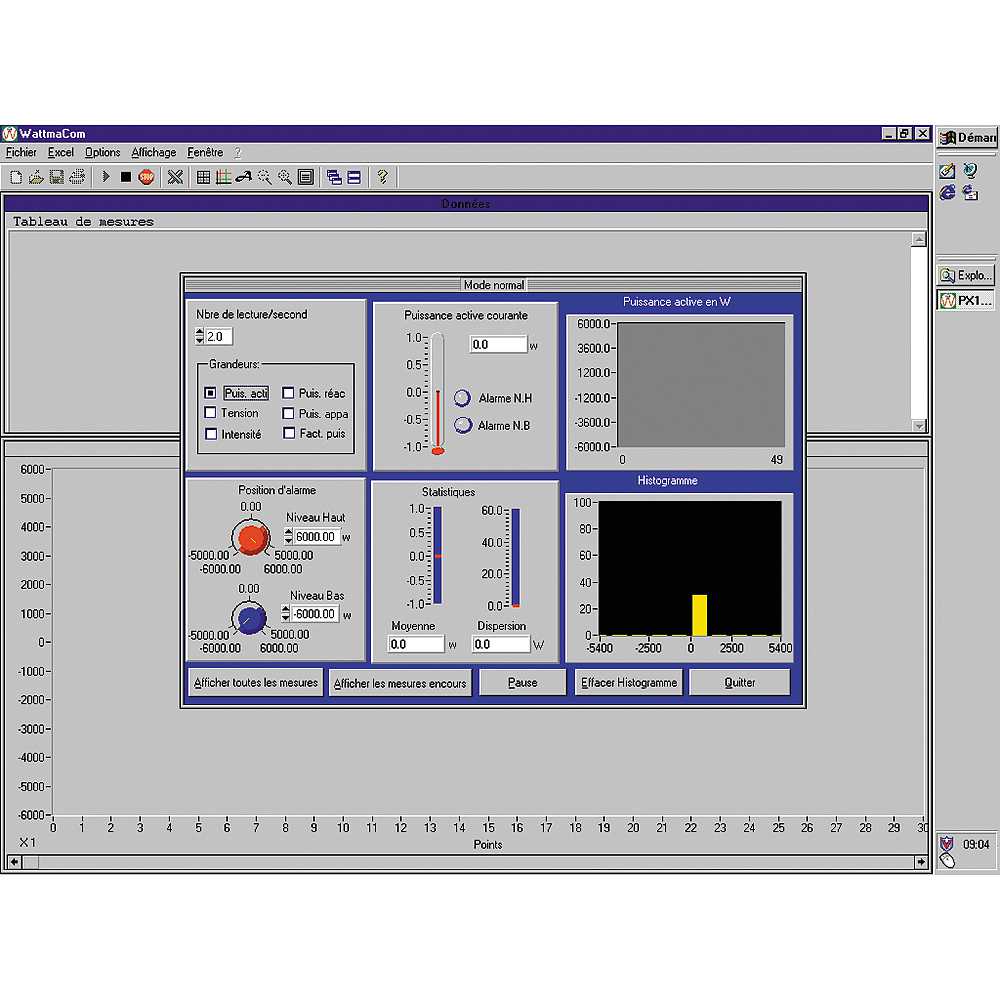Click the Niveau Bas stepper arrows
Viewport: 1000px width, 1000px height.
285,614
